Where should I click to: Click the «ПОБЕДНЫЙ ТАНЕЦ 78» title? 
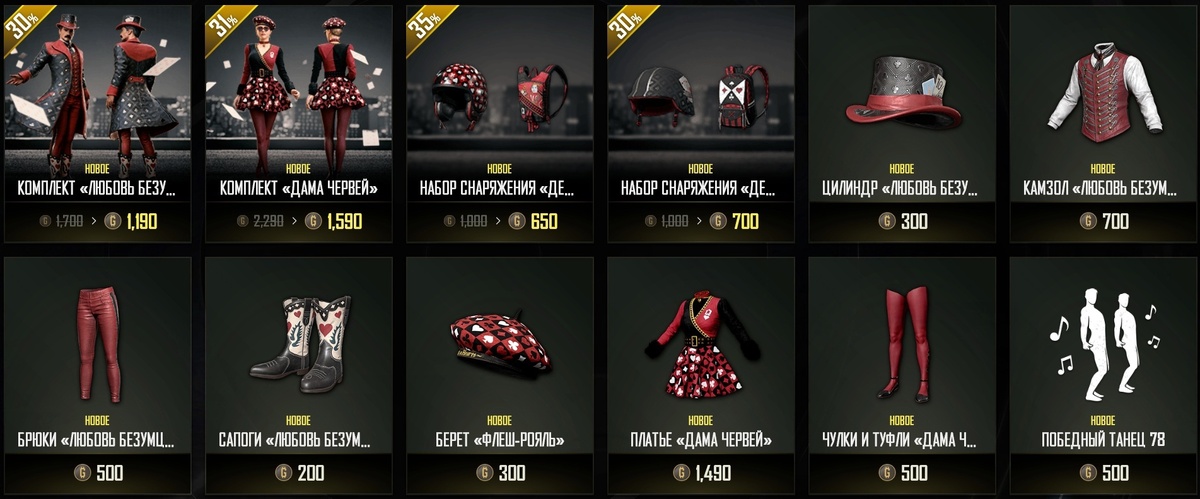[x=1103, y=440]
